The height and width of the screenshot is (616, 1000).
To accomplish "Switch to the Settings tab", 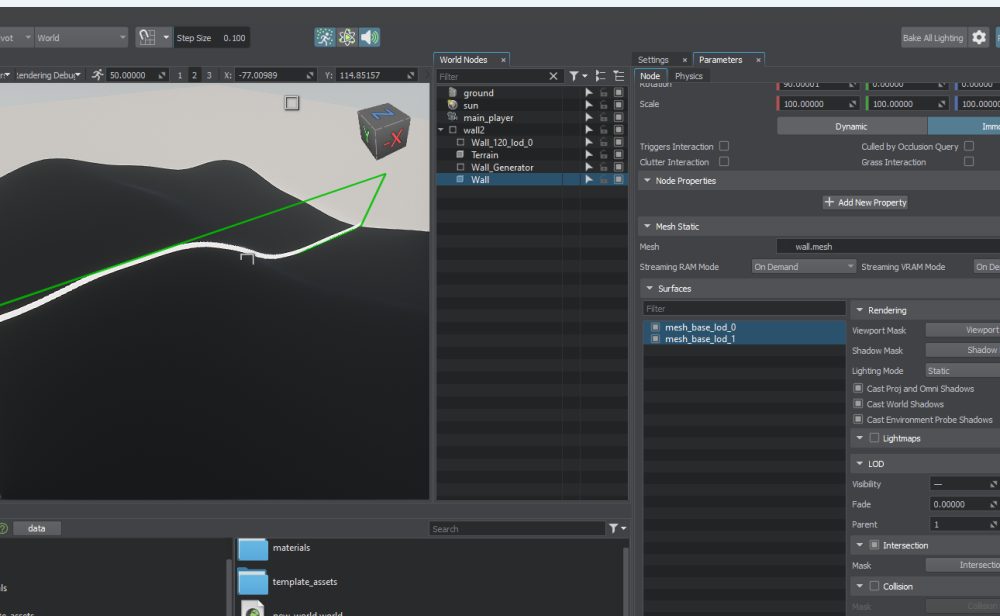I will coord(653,60).
